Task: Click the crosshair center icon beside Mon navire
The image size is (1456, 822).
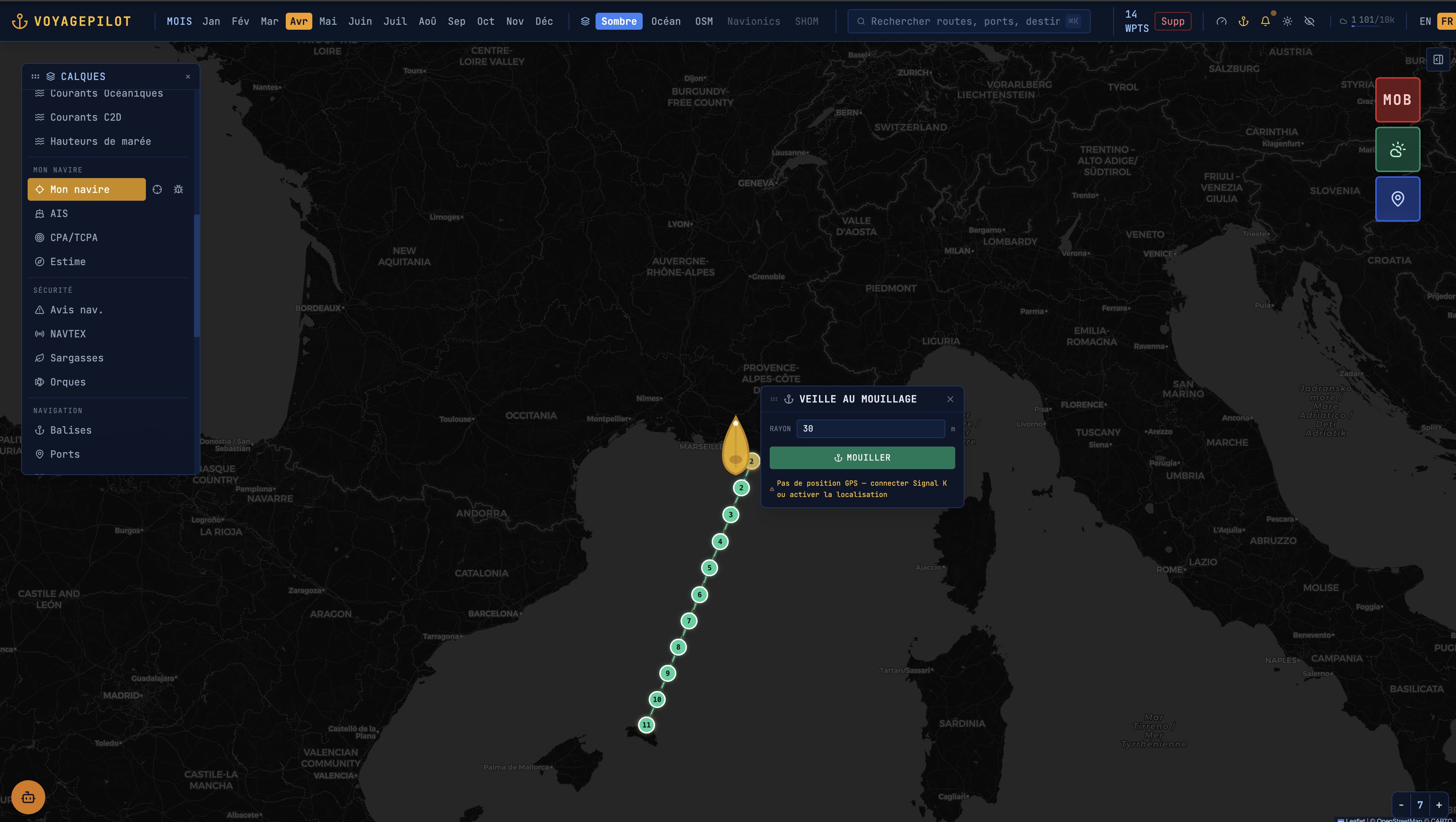Action: (157, 190)
